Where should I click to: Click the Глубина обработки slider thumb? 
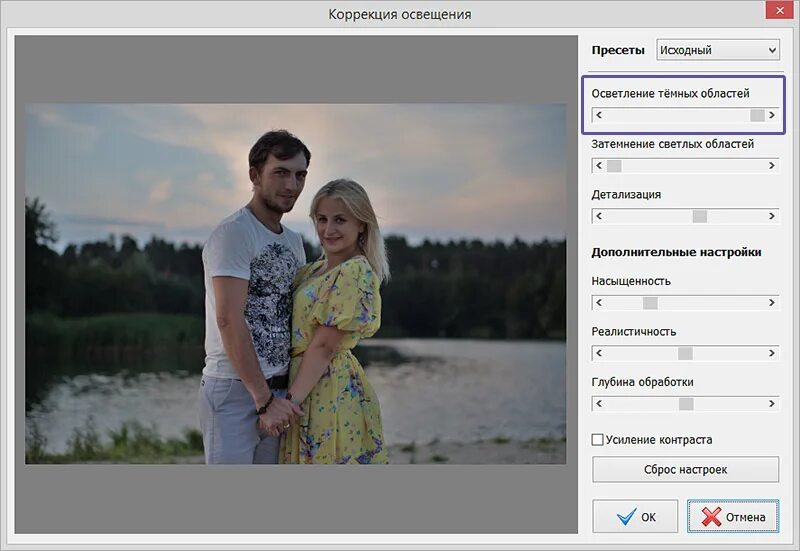pos(686,404)
